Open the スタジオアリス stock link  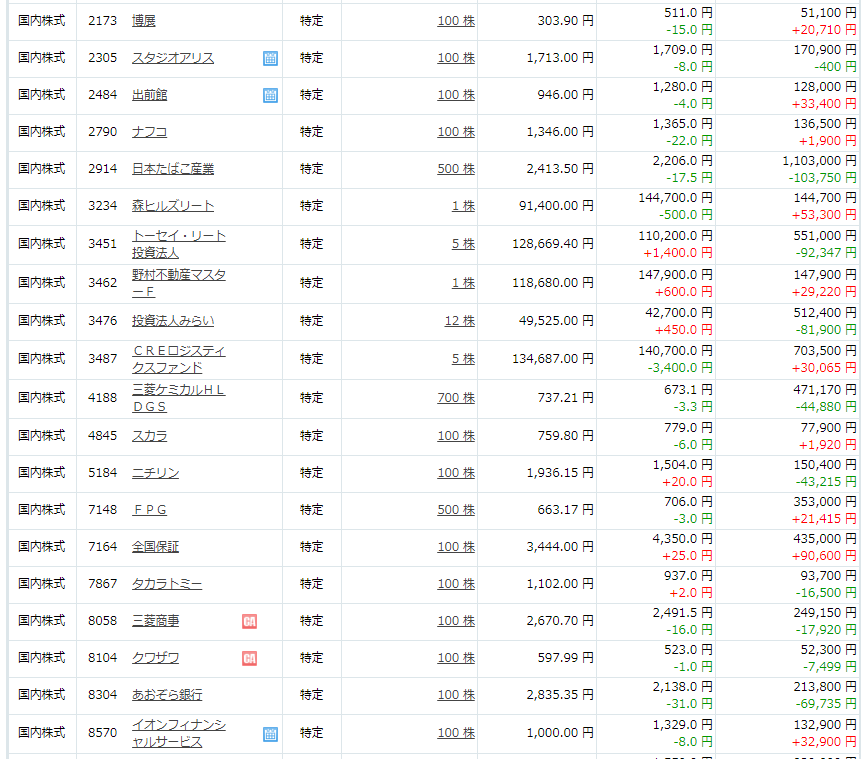click(x=173, y=58)
